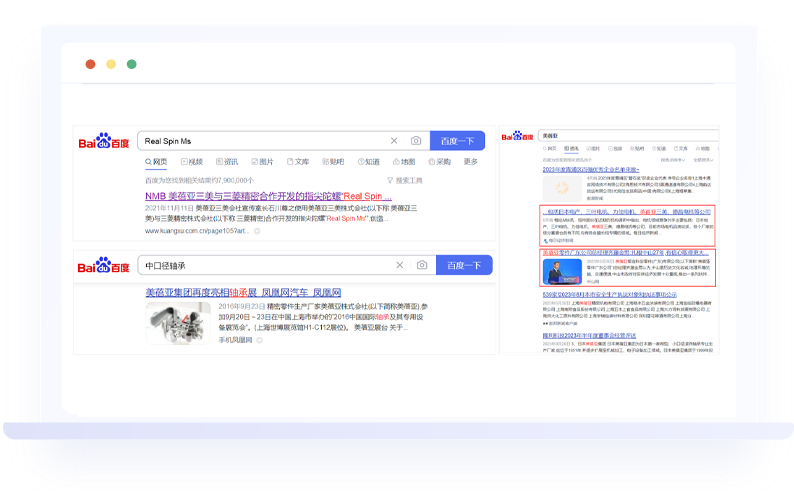Select the 网页 tab in right news panel

click(x=549, y=148)
